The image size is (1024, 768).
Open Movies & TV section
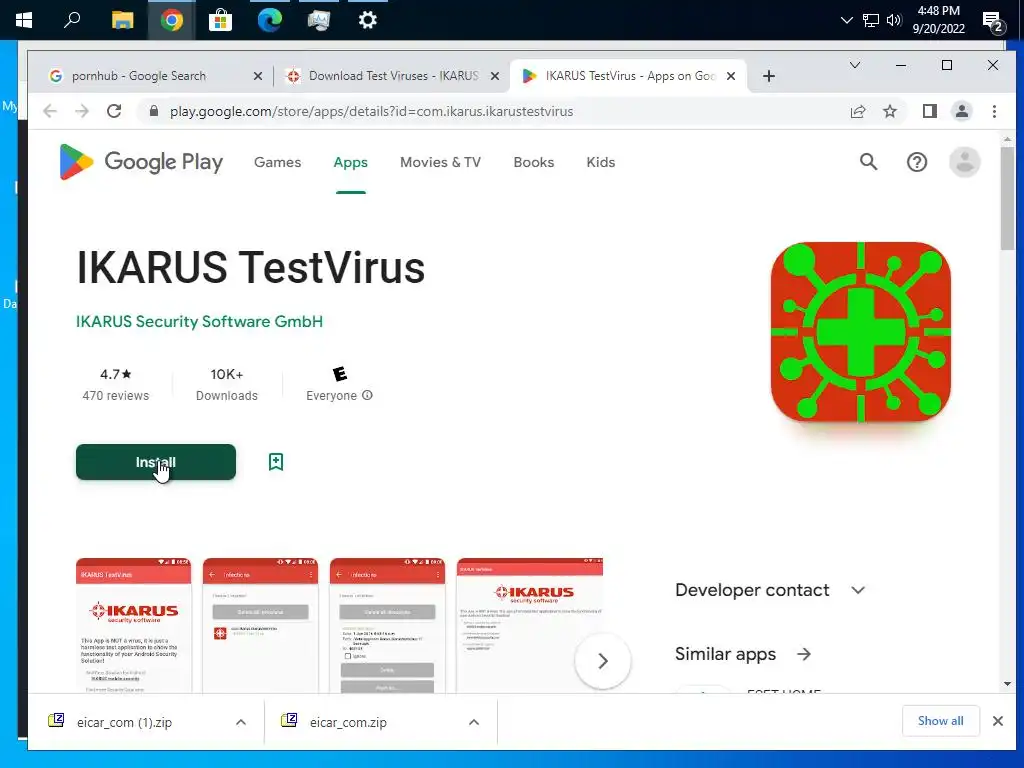pyautogui.click(x=440, y=162)
